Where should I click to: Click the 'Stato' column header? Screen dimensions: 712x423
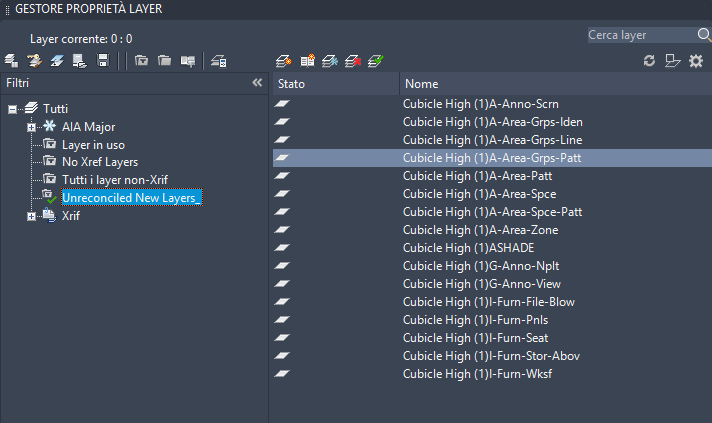pos(291,84)
